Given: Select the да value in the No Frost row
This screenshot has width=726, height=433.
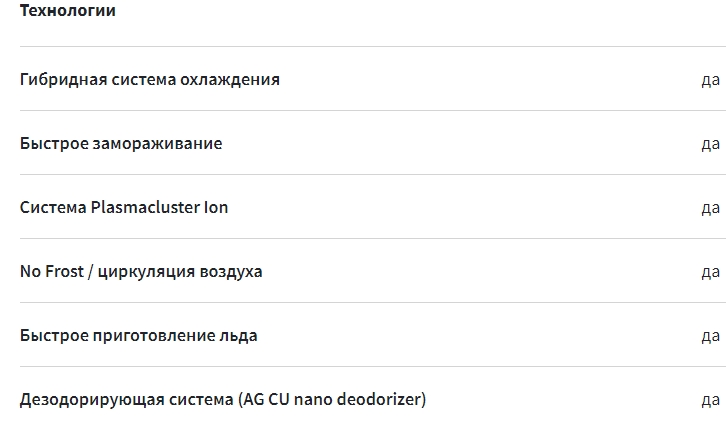Looking at the screenshot, I should [710, 271].
